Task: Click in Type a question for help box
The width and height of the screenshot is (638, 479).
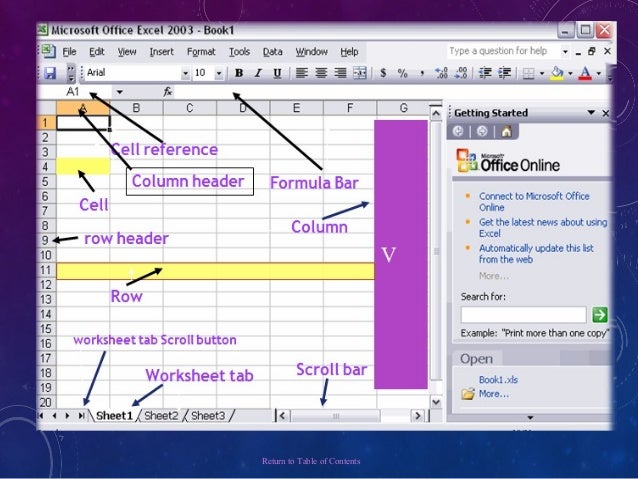Action: coord(503,51)
